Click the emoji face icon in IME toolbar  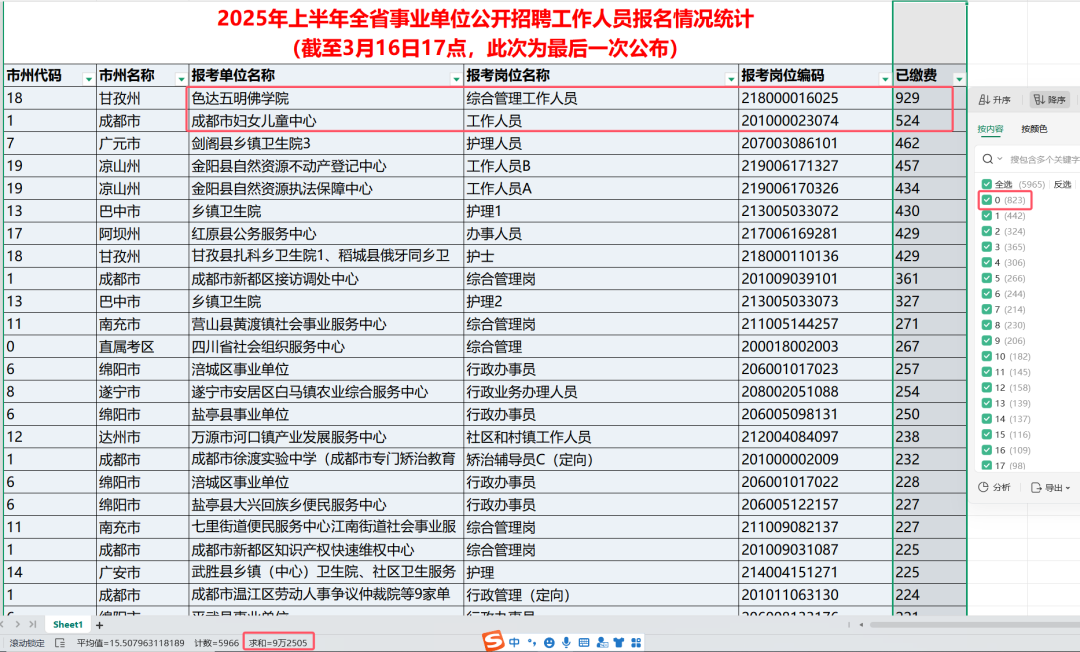coord(548,642)
